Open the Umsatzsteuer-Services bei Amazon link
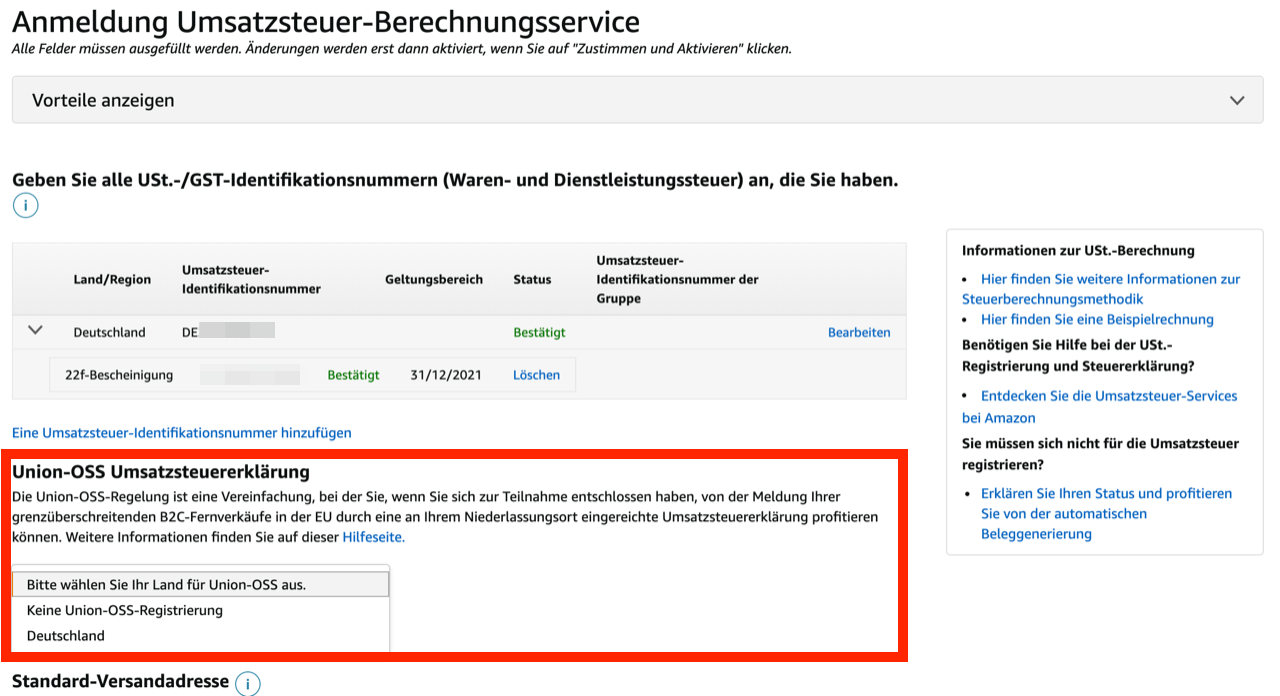The height and width of the screenshot is (696, 1280). click(1108, 396)
